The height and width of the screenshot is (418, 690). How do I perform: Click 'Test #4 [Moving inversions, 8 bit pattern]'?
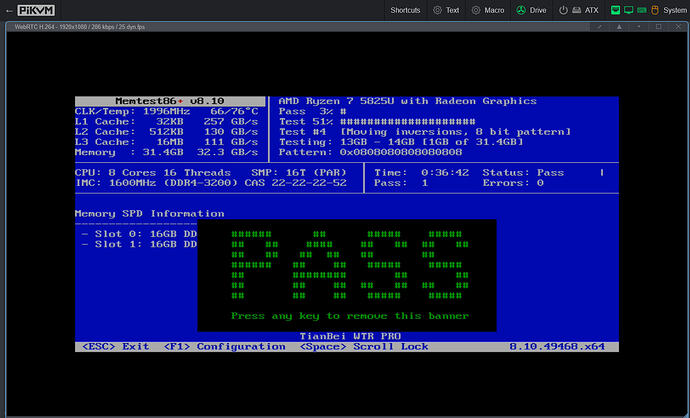(x=425, y=132)
